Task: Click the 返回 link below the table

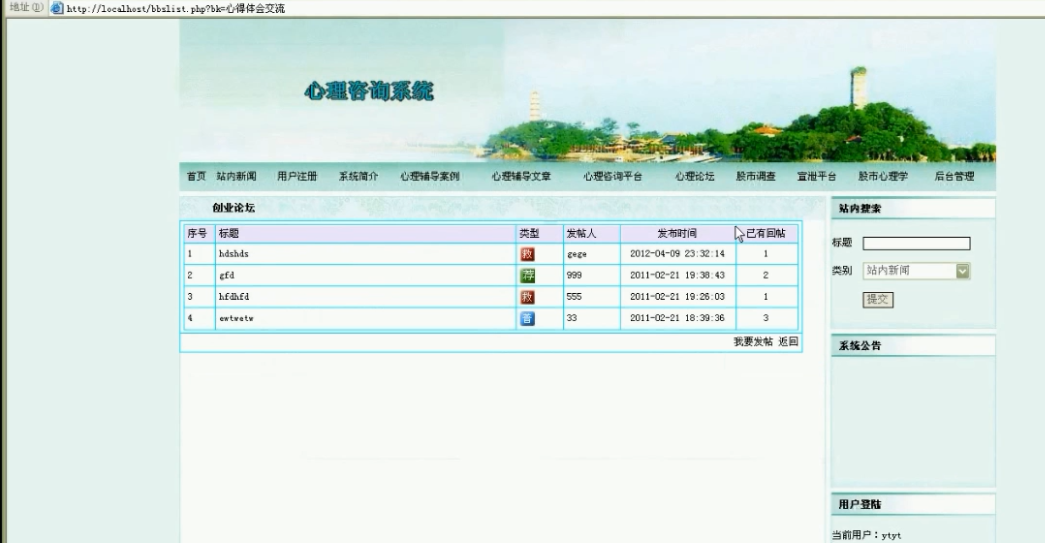Action: point(788,342)
